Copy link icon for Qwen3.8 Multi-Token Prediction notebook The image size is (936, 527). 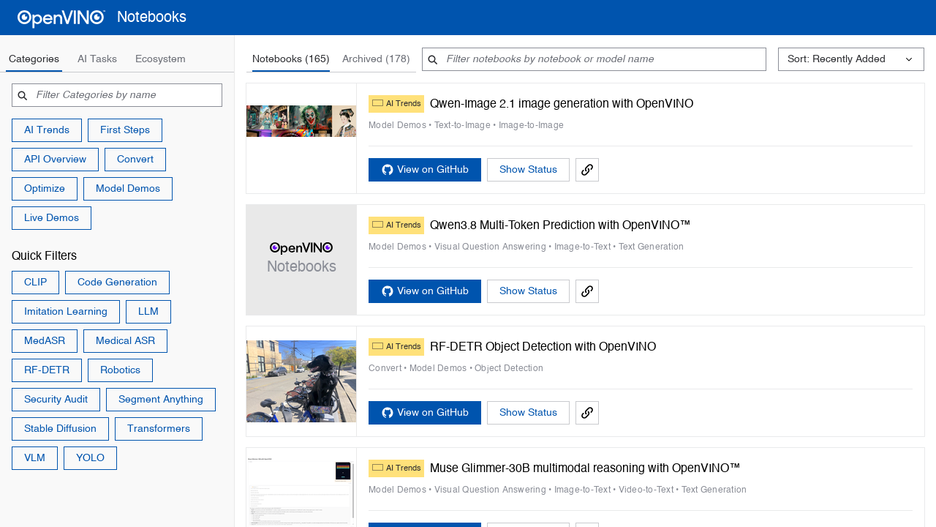[587, 291]
